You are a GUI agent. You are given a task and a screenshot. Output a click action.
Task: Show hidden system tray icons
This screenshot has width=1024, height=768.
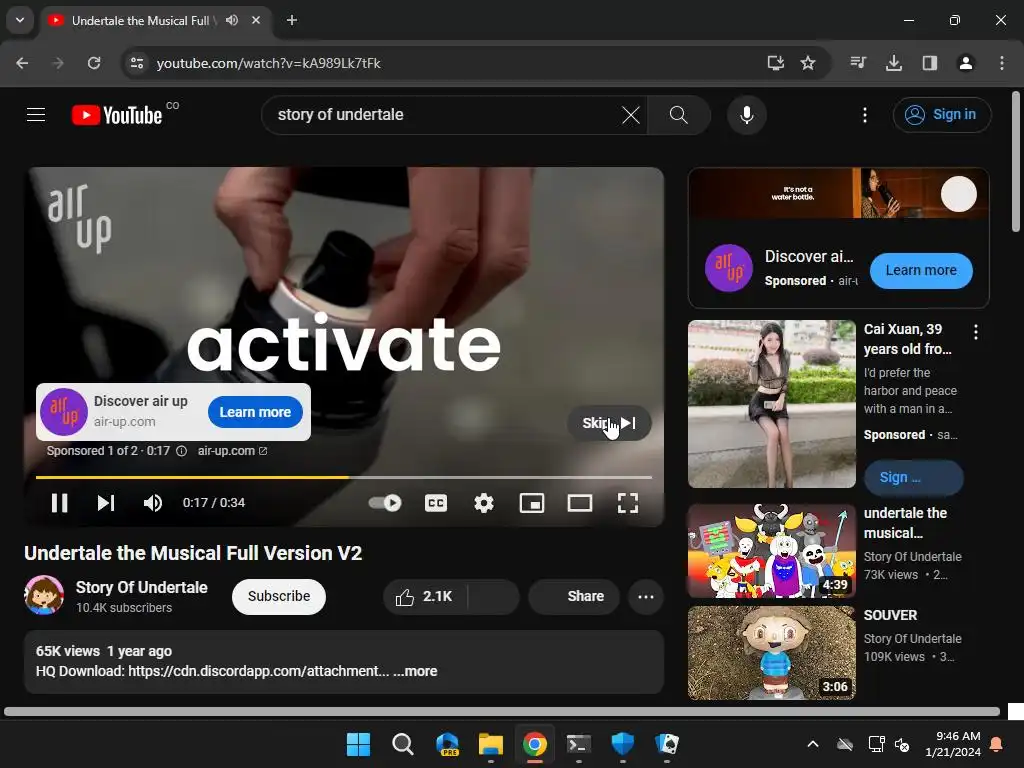(812, 744)
